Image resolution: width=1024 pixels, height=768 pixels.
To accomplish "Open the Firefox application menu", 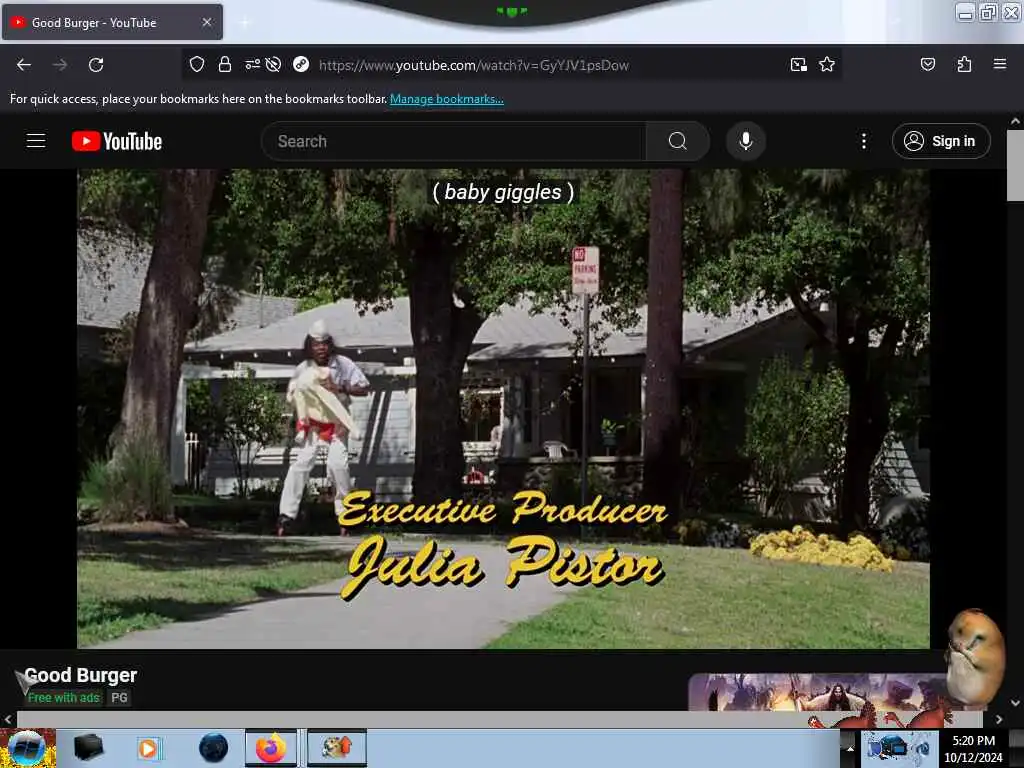I will coord(999,64).
